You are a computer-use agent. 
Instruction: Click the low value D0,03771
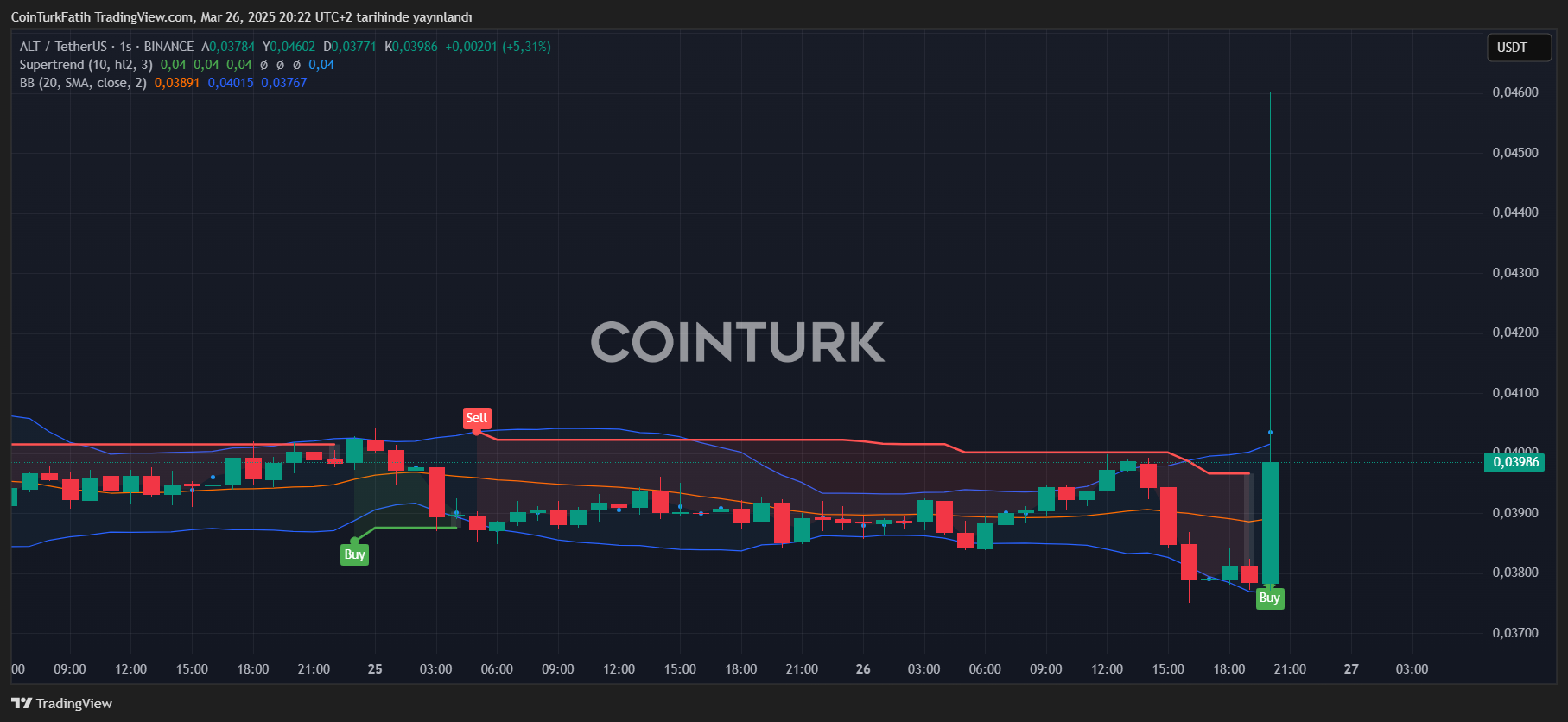pyautogui.click(x=350, y=47)
